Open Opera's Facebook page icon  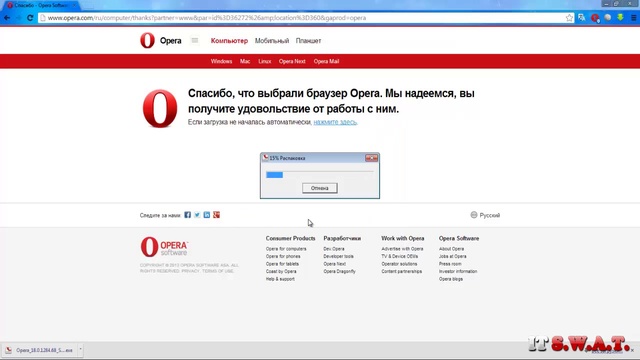pos(187,215)
